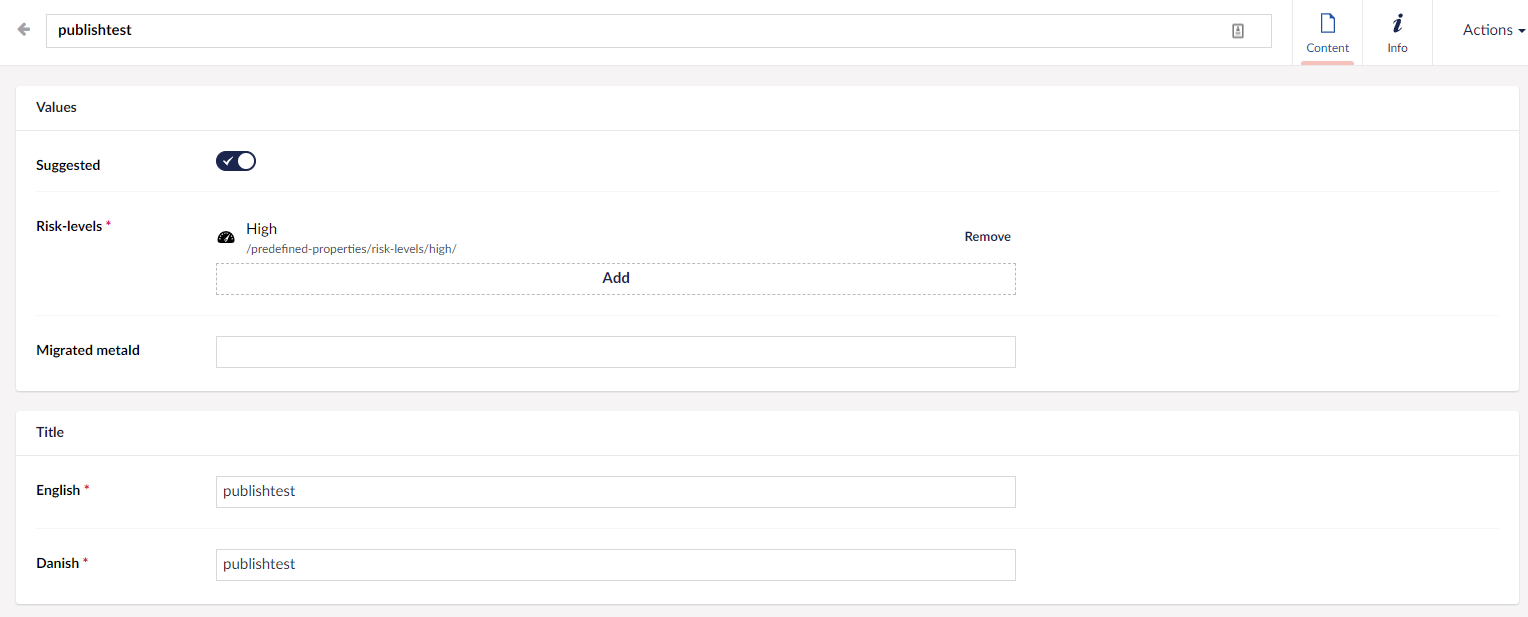
Task: Remove the High risk-level item
Action: tap(987, 237)
